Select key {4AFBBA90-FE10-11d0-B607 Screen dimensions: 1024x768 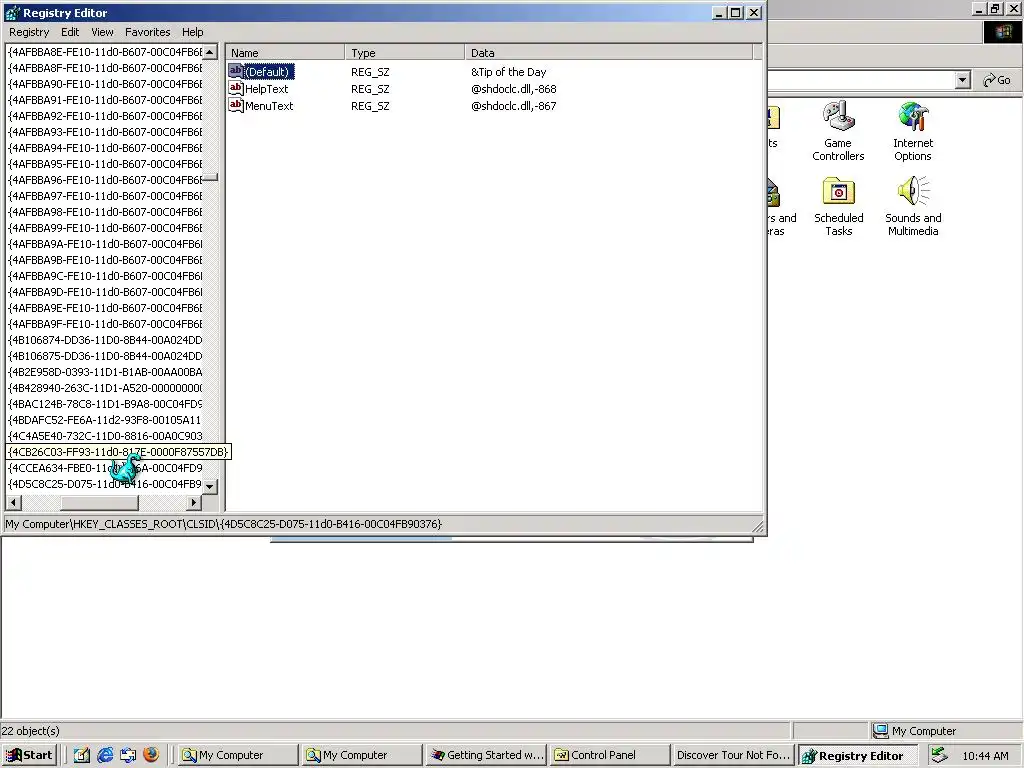coord(104,84)
